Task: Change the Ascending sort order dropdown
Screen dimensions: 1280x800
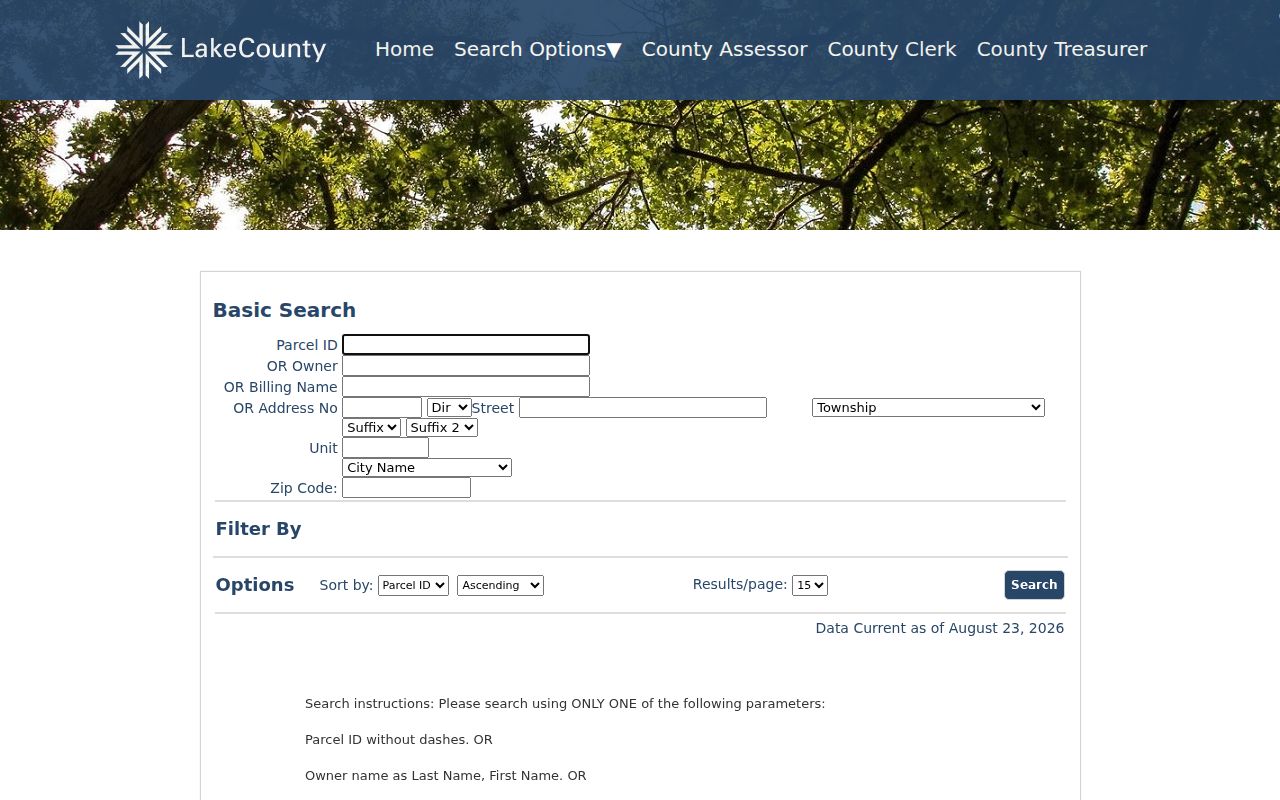Action: pos(500,585)
